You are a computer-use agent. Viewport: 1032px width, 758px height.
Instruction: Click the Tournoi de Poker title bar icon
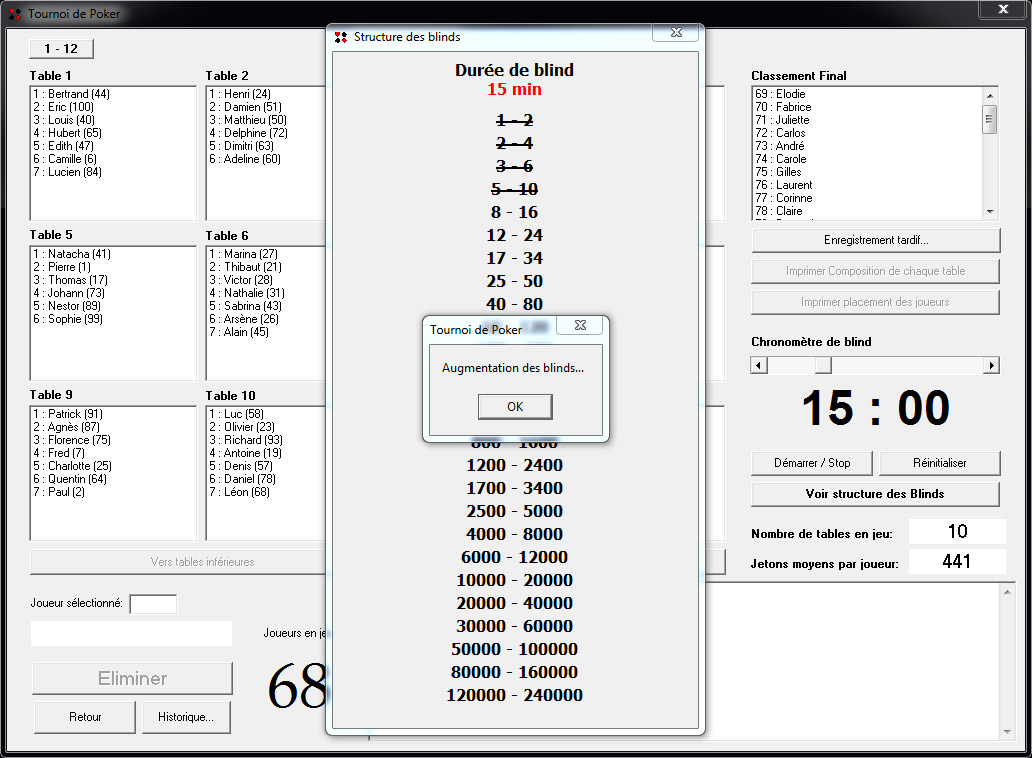click(15, 14)
